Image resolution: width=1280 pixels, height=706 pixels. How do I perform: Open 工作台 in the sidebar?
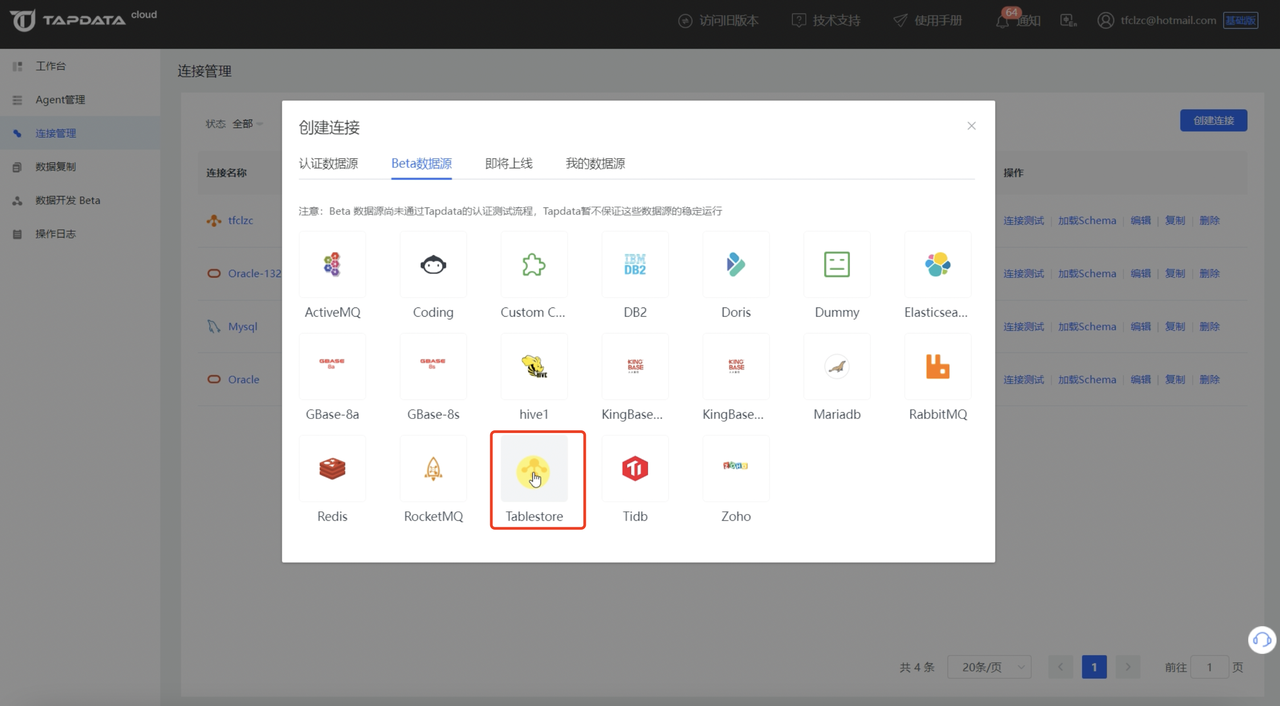pos(80,66)
